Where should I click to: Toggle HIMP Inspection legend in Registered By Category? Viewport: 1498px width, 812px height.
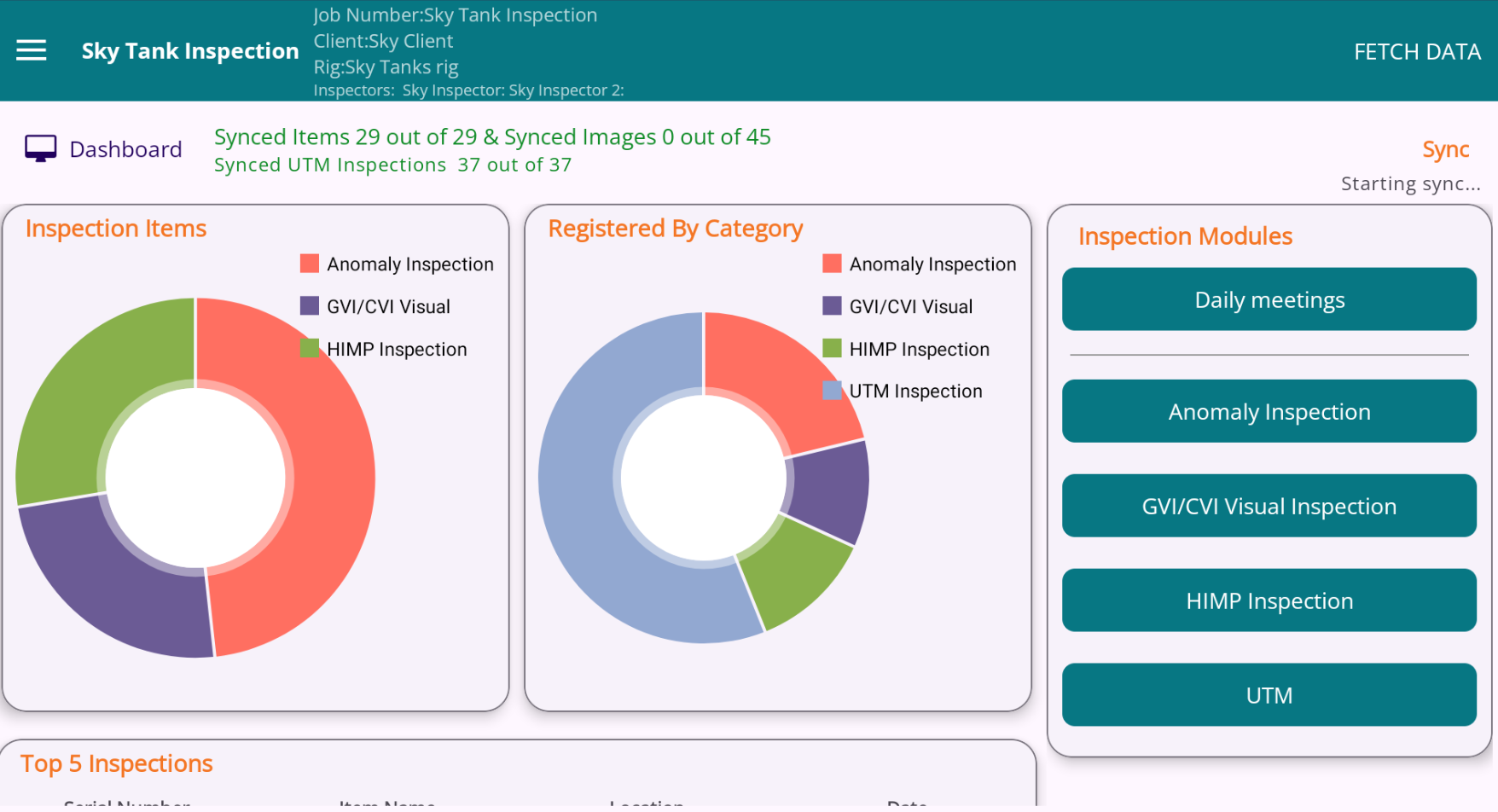coord(906,350)
